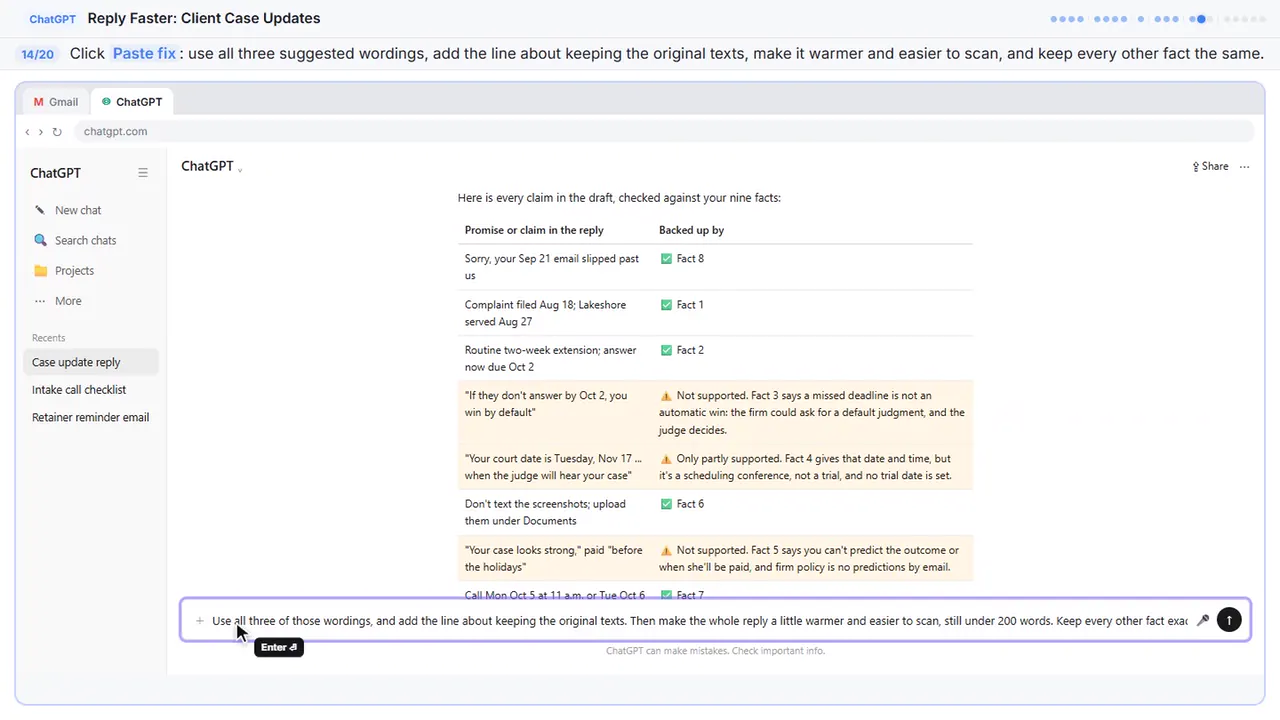Switch to the Gmail browser tab
The width and height of the screenshot is (1280, 720).
pos(56,102)
